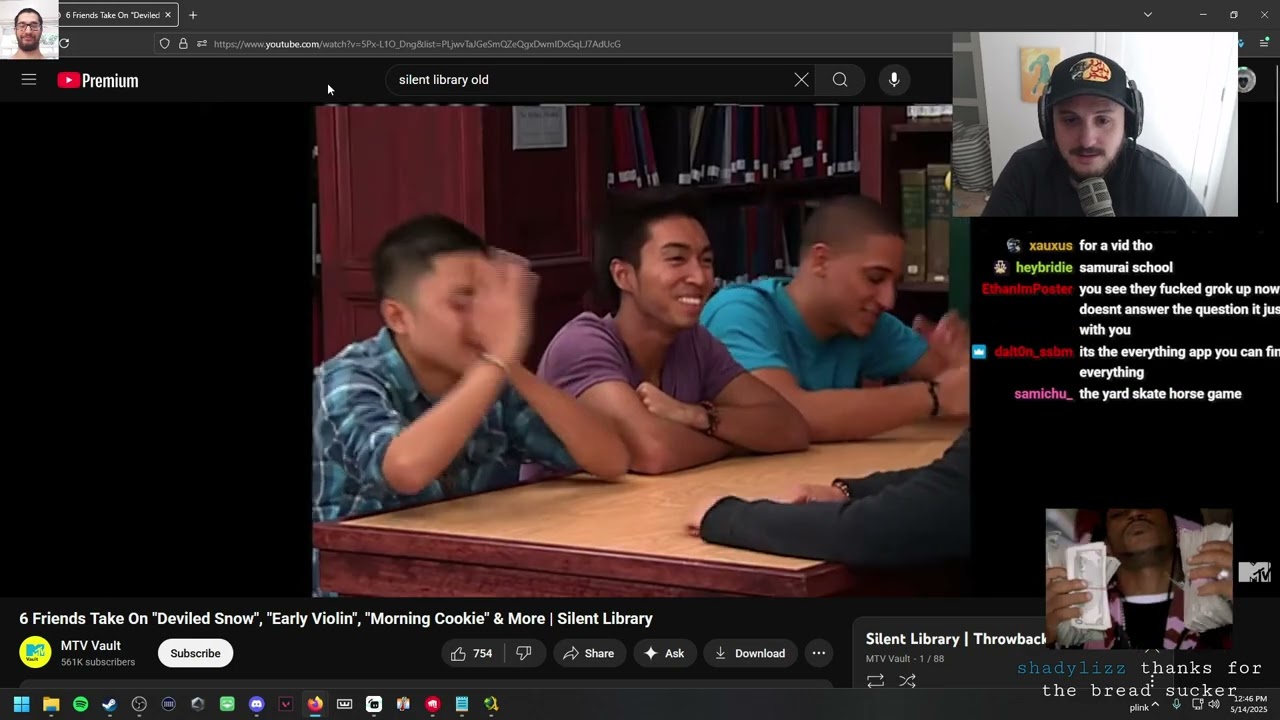Click the Share button
The image size is (1280, 720).
588,653
